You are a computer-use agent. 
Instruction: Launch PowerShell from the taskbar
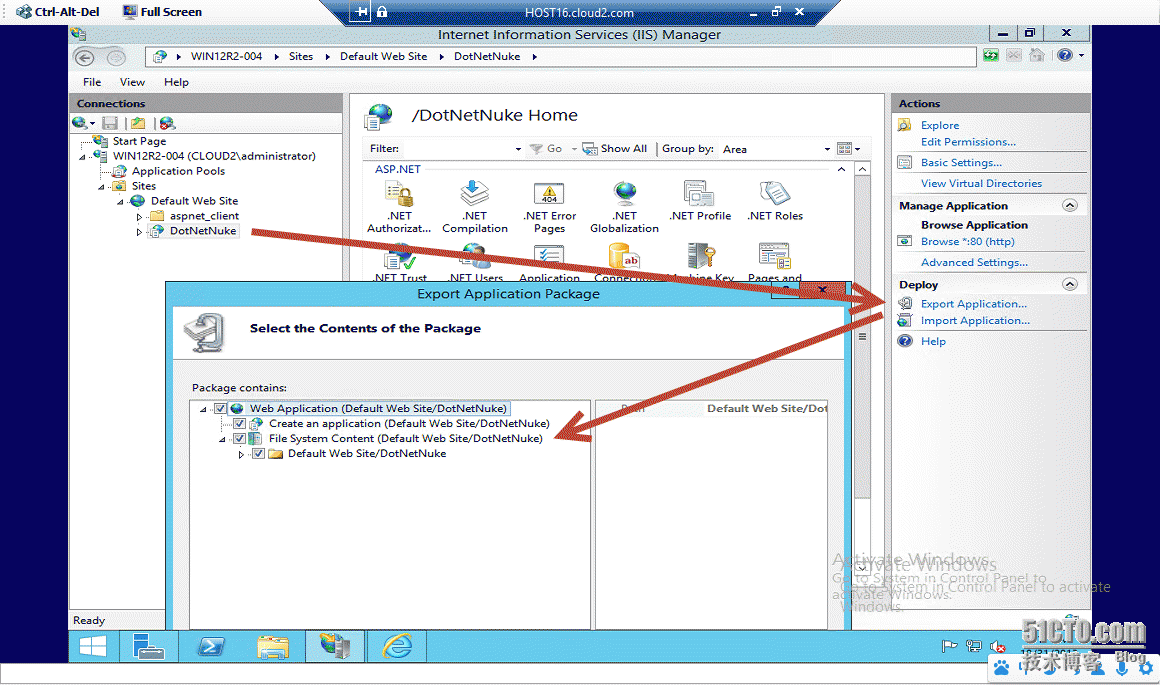210,647
